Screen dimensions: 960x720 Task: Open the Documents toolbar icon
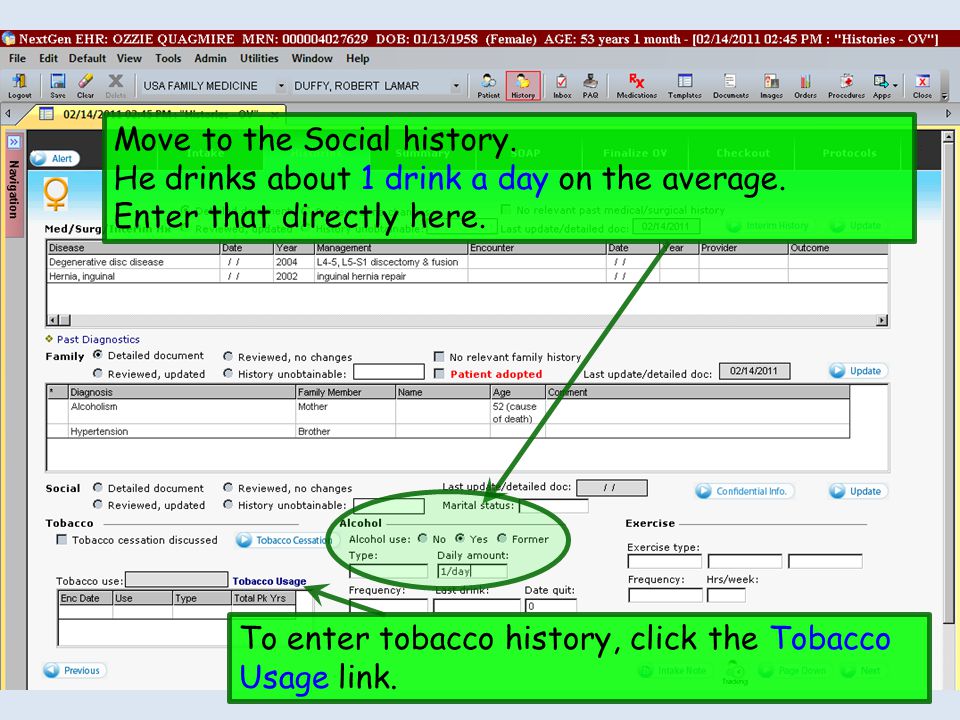click(730, 85)
